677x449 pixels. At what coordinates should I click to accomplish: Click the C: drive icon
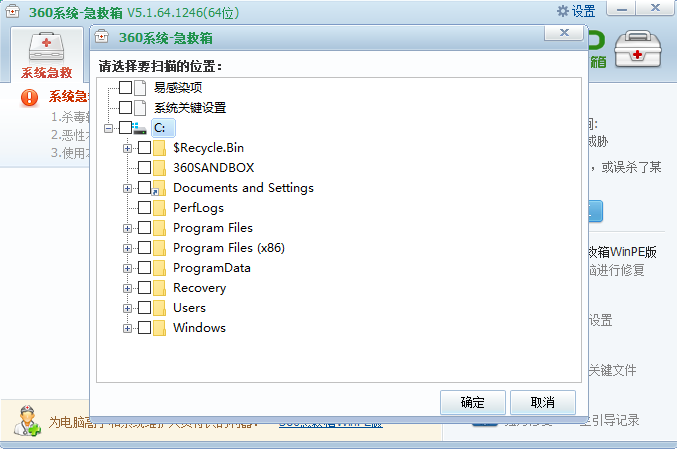point(139,128)
